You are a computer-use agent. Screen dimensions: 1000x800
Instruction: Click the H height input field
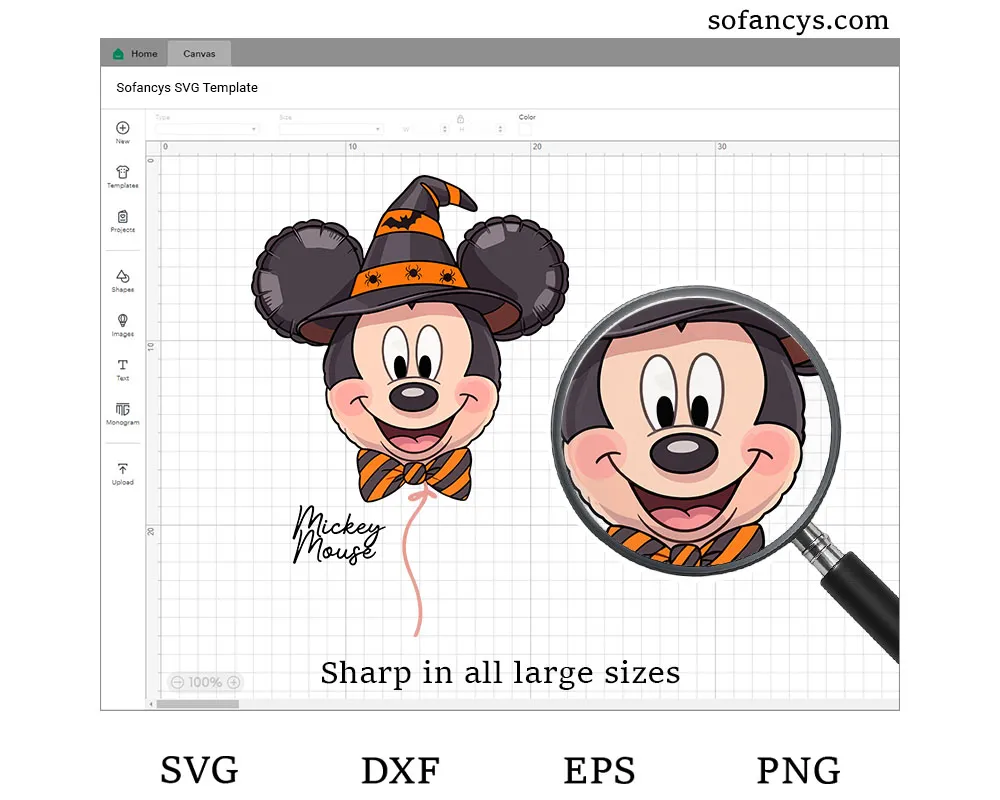(482, 129)
